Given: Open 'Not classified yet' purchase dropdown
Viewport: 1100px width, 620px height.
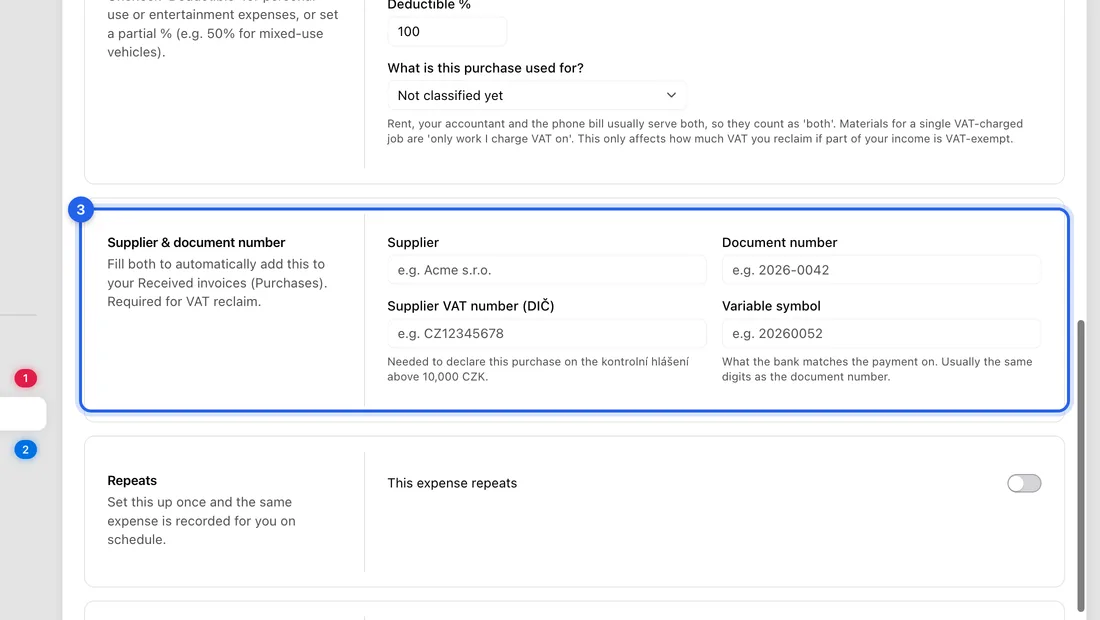Looking at the screenshot, I should 537,95.
